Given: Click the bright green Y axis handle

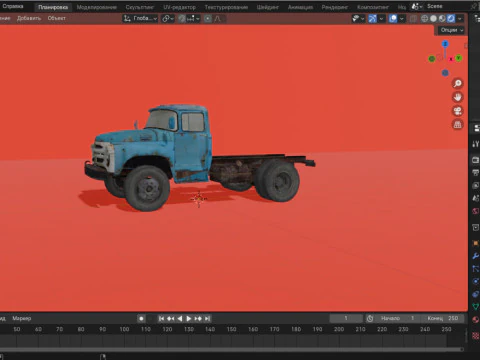Looking at the screenshot, I should (459, 58).
